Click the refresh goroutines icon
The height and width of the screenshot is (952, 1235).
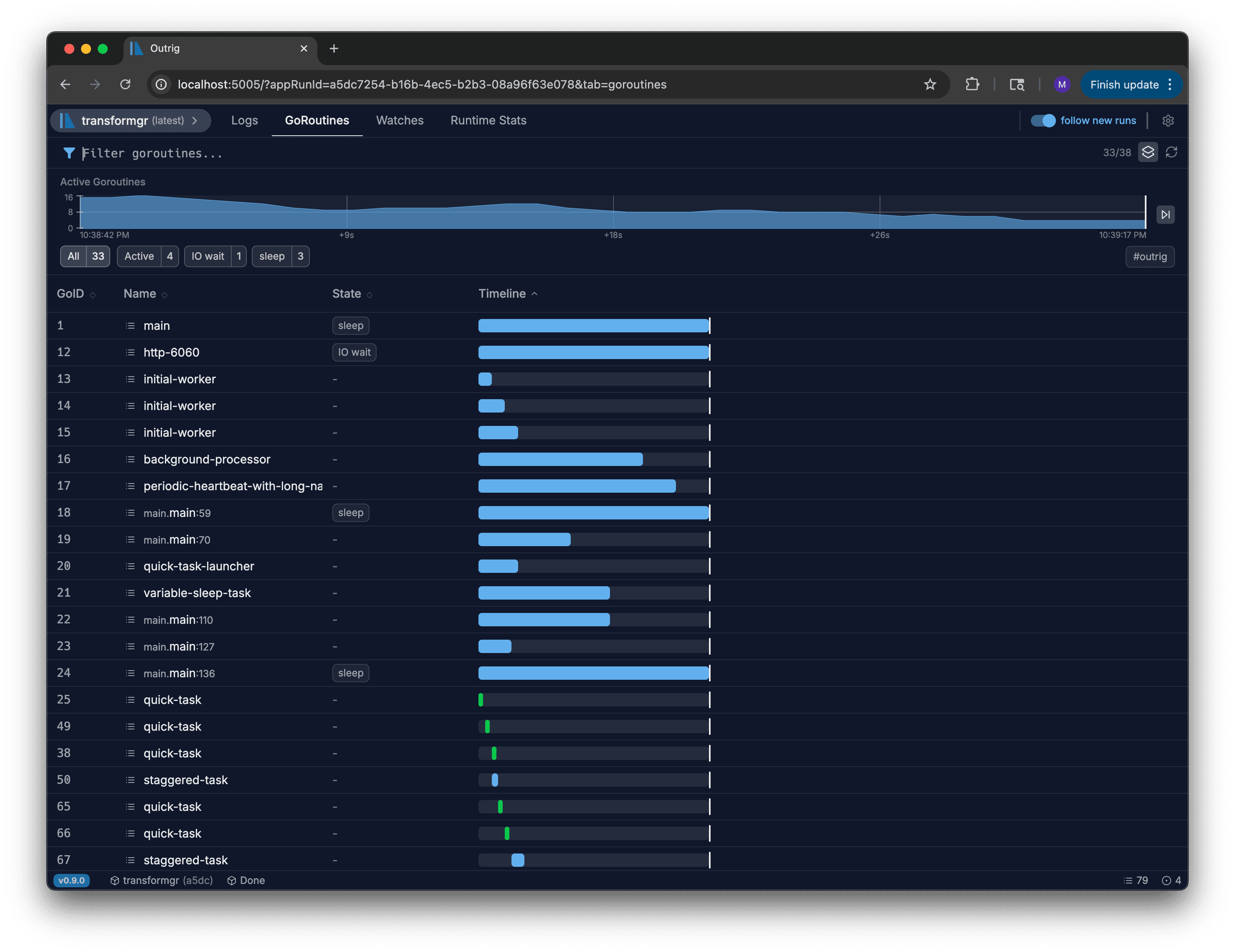tap(1171, 152)
